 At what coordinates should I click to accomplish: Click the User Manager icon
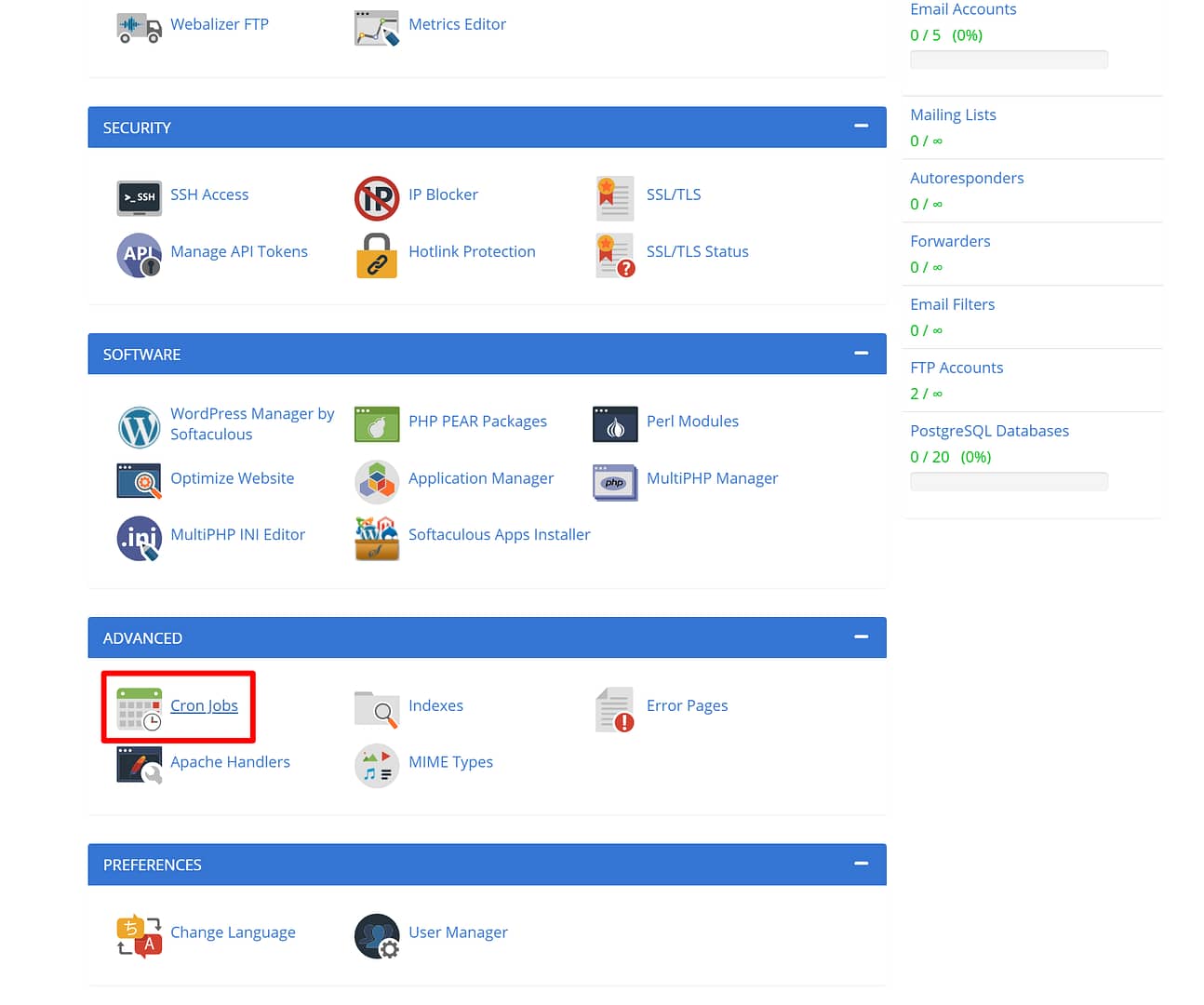(377, 936)
